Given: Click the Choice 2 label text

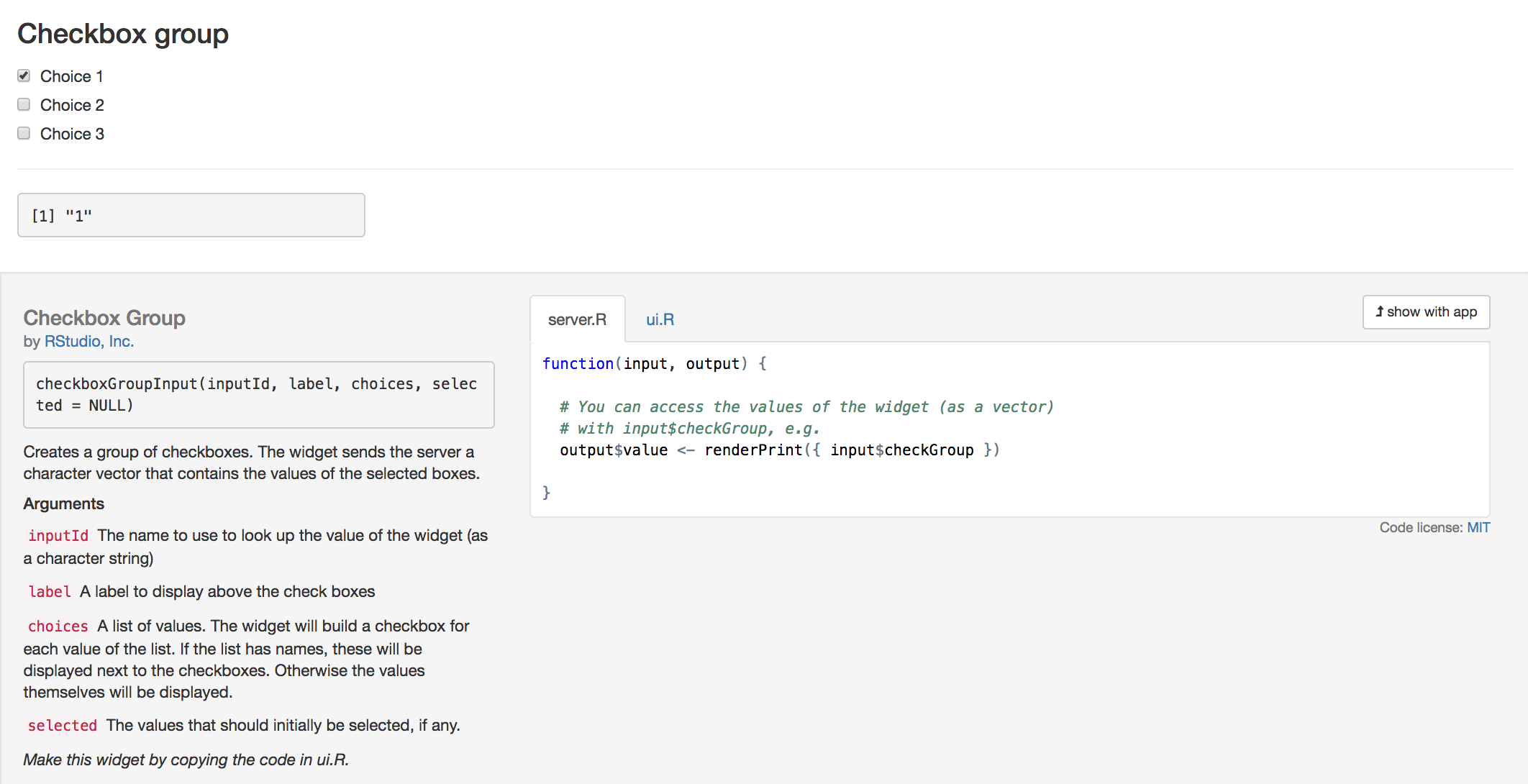Looking at the screenshot, I should pos(72,105).
